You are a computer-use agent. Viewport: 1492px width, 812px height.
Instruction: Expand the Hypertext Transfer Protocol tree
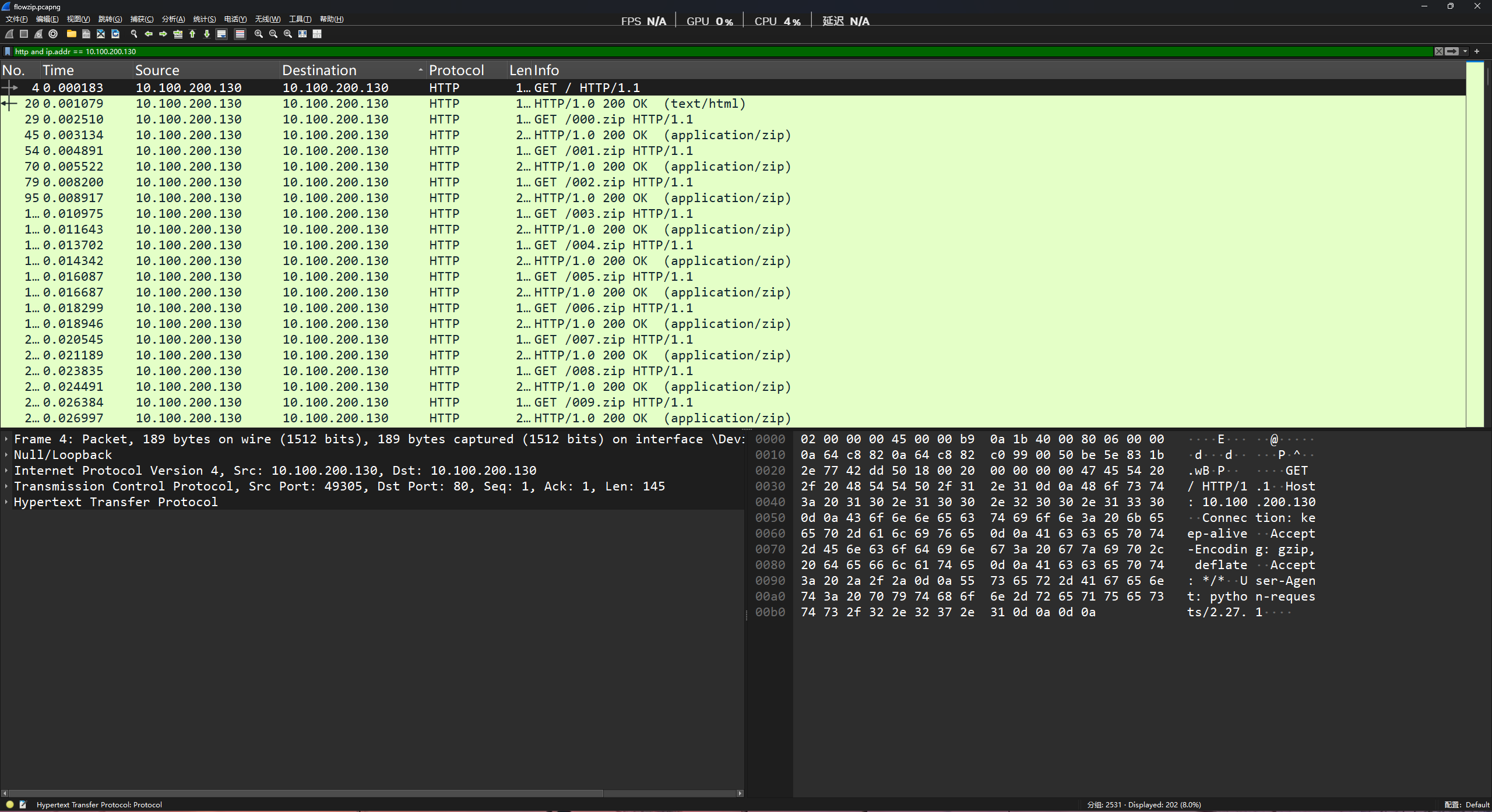tap(6, 502)
